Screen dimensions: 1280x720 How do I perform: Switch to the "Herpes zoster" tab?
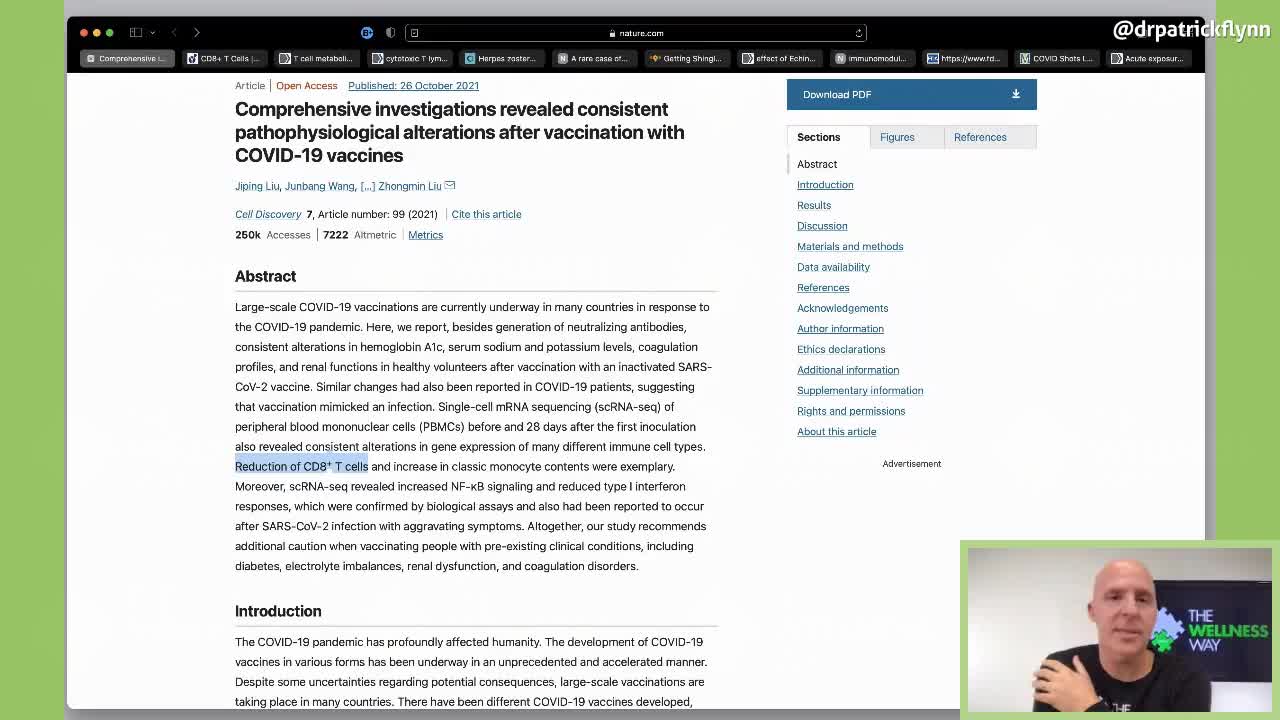click(x=501, y=58)
